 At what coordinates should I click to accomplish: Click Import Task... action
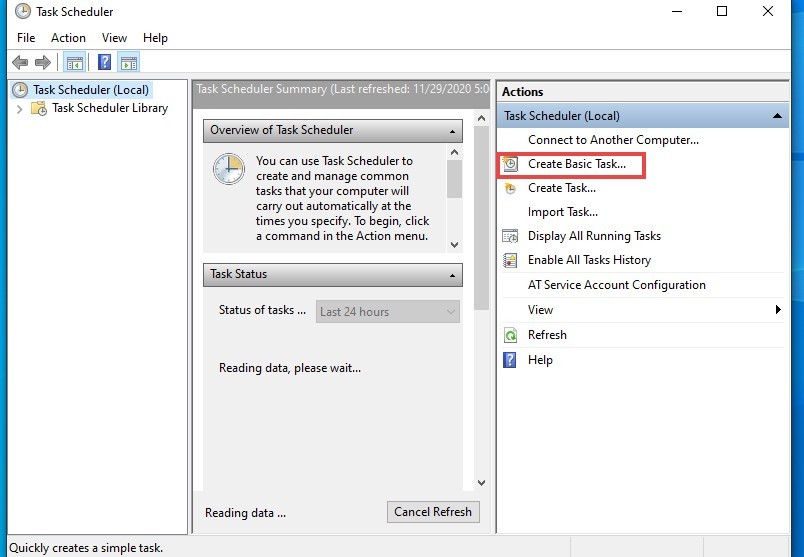click(x=563, y=212)
